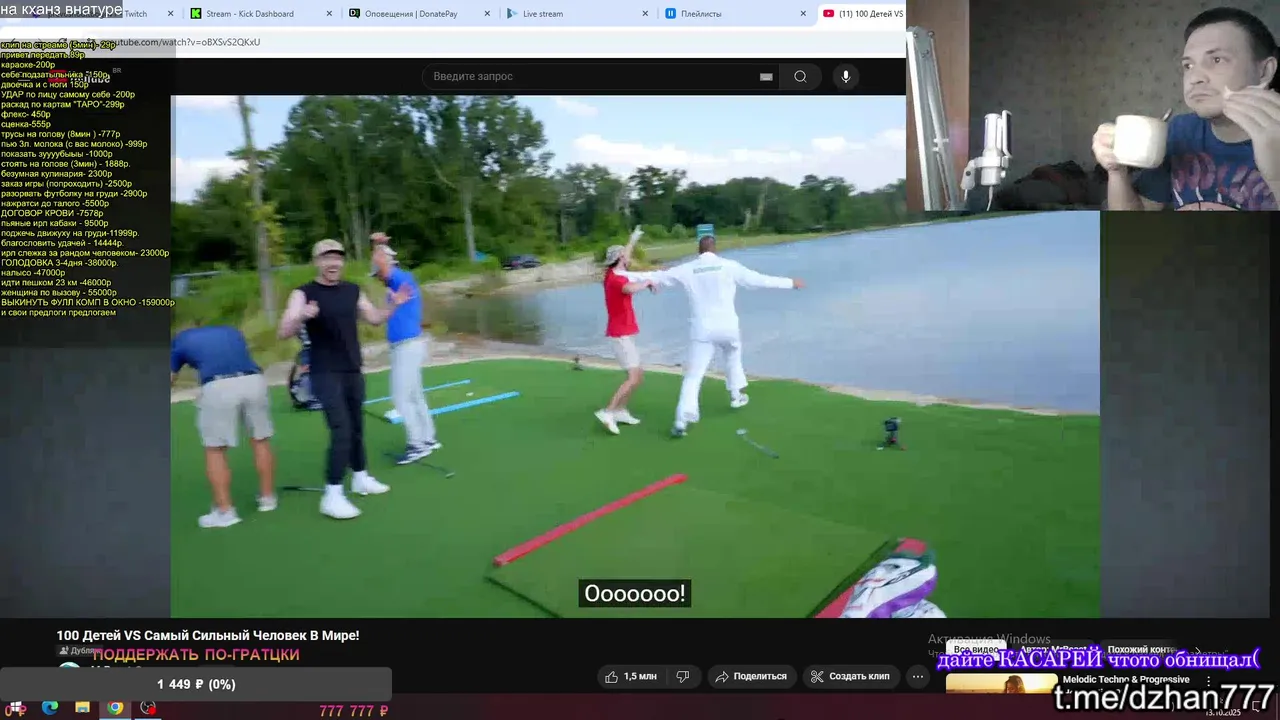Click the t.me/dzhan777 overlay link
This screenshot has width=1280, height=720.
point(1164,696)
